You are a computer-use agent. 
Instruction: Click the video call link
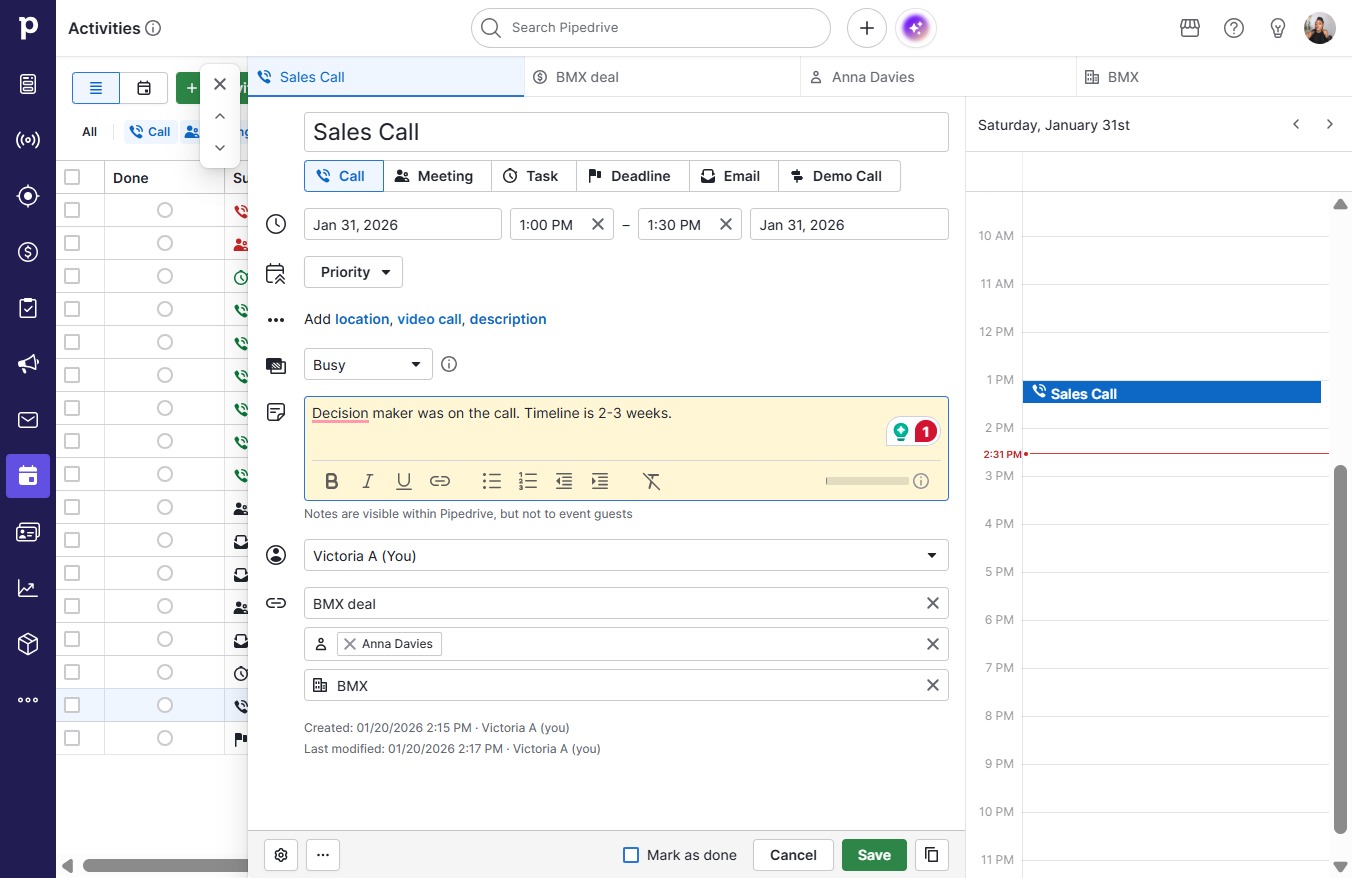coord(429,319)
